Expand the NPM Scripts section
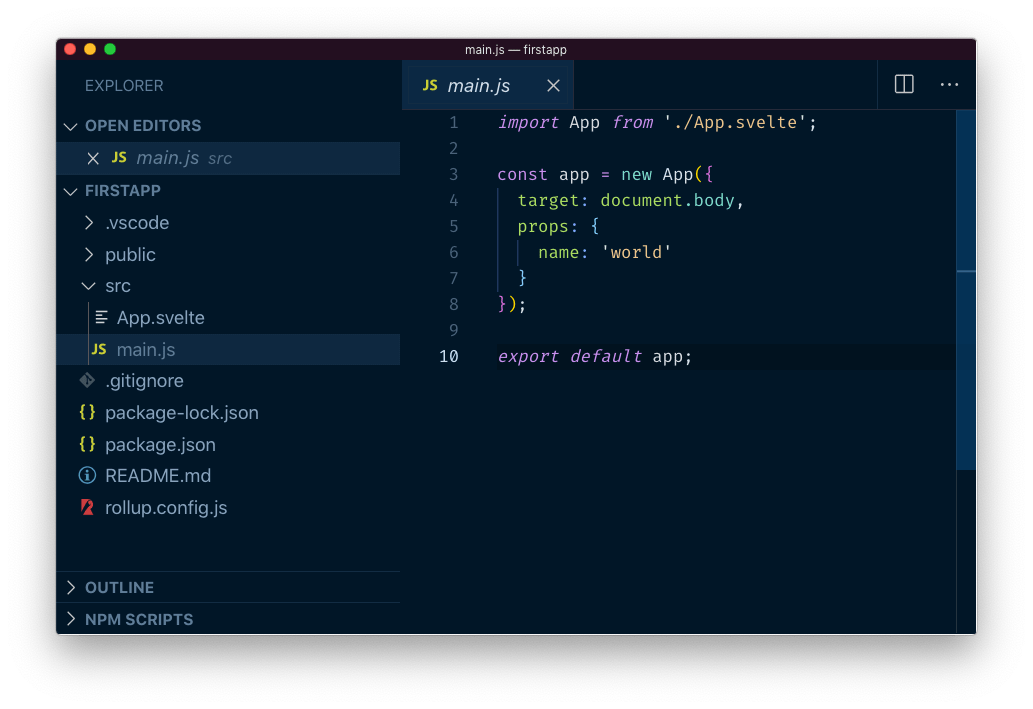The height and width of the screenshot is (709, 1033). tap(71, 620)
